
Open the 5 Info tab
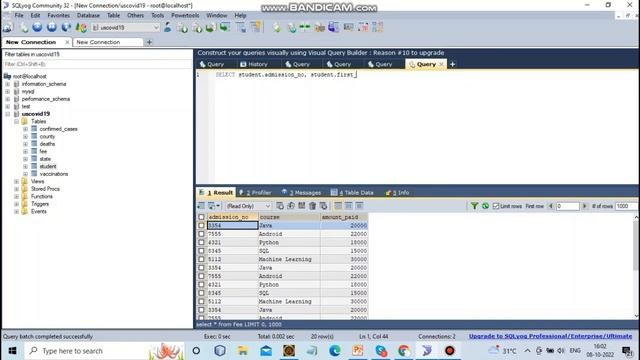[397, 192]
